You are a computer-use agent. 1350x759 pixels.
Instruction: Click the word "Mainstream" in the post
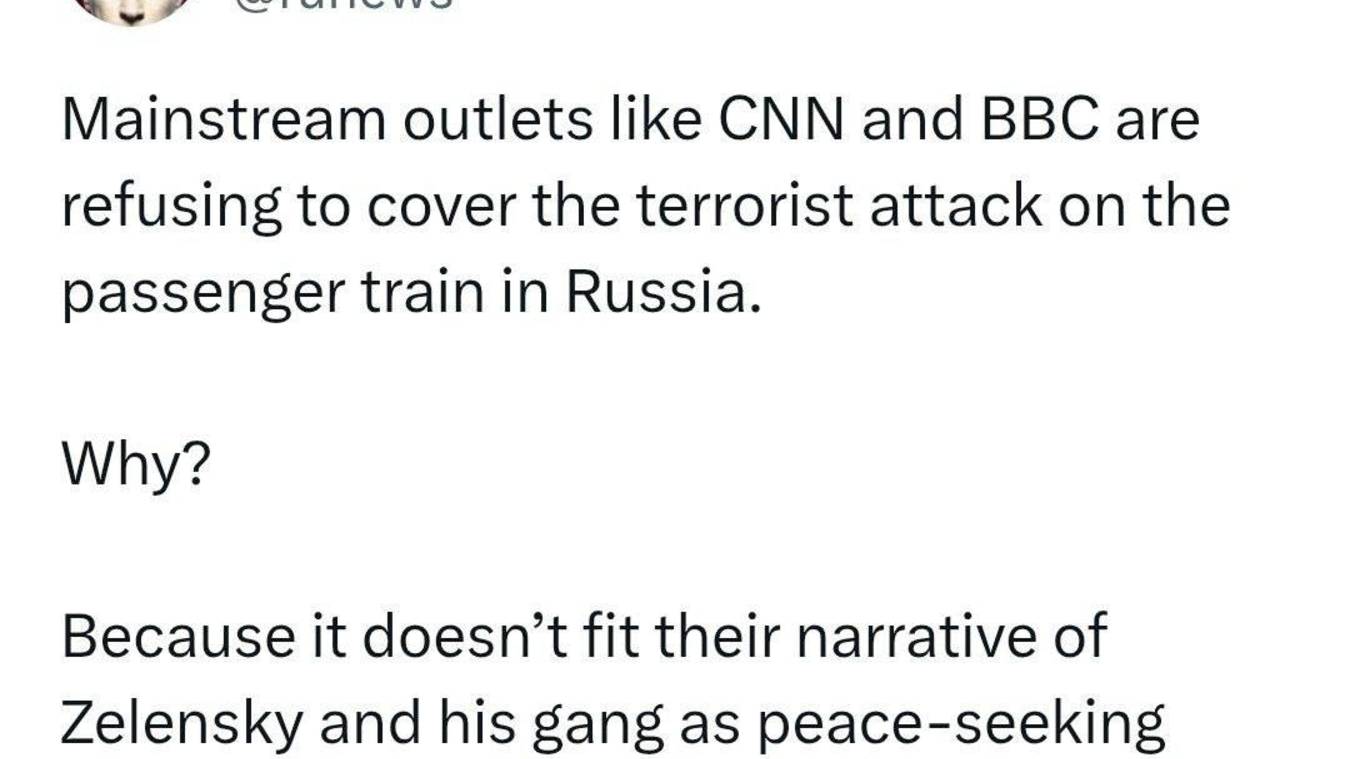[x=224, y=120]
